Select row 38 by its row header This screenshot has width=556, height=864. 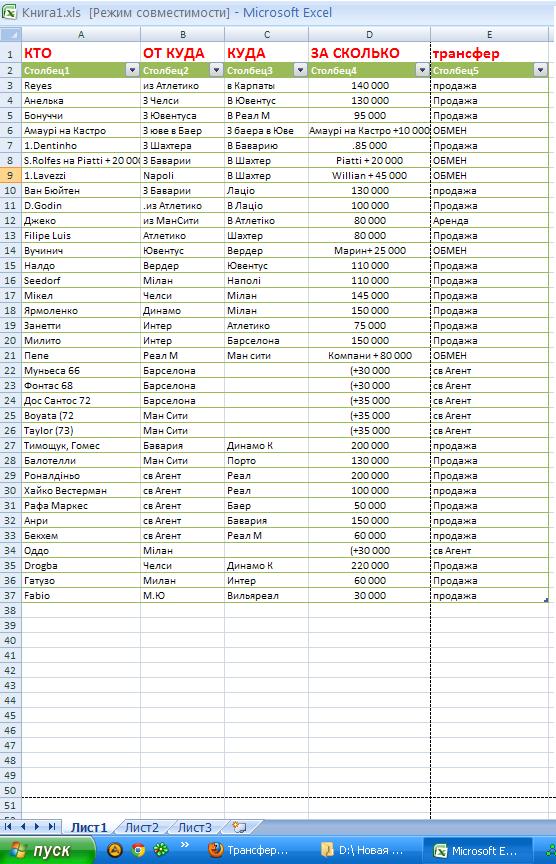[x=10, y=610]
